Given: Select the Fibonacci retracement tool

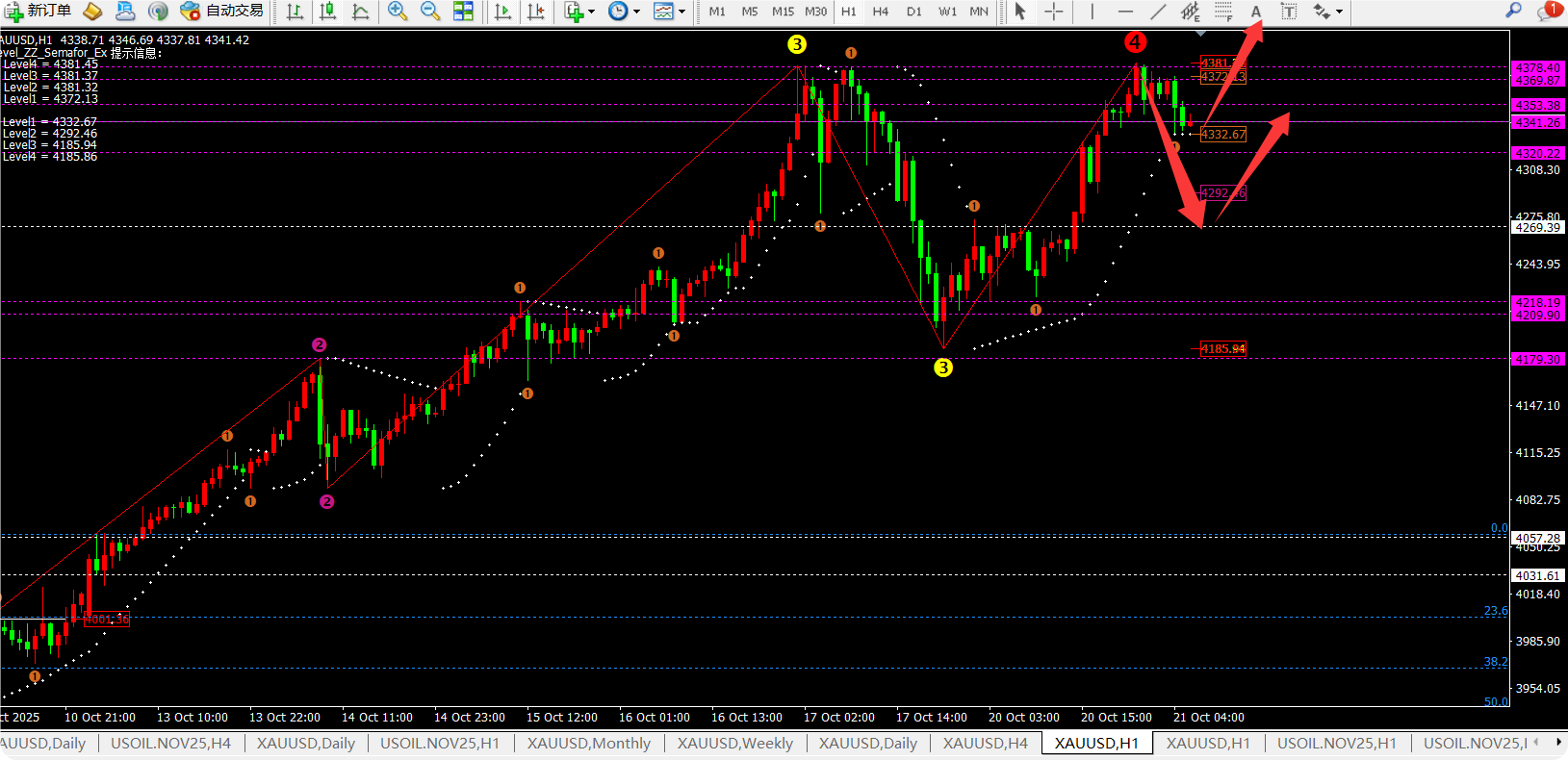Looking at the screenshot, I should 1223,12.
